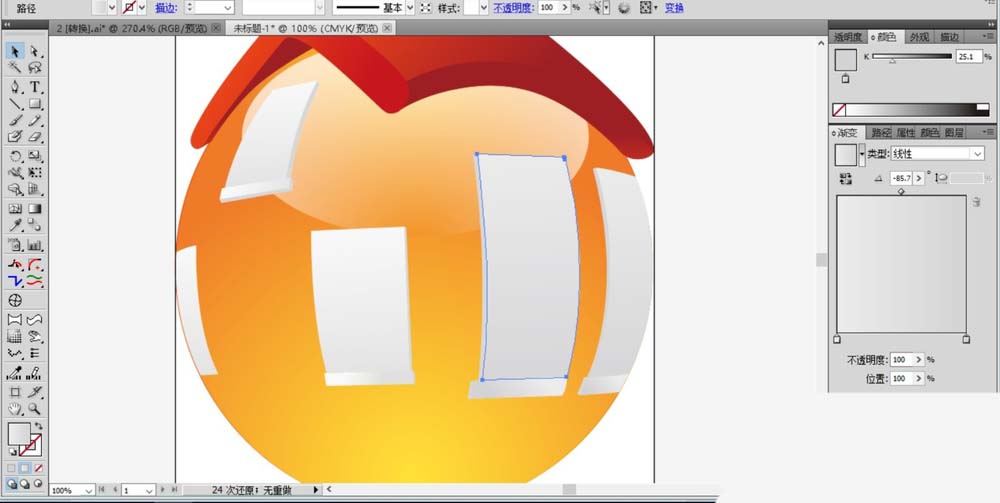The image size is (1000, 503).
Task: Delete gradient stop trash icon
Action: (x=976, y=202)
